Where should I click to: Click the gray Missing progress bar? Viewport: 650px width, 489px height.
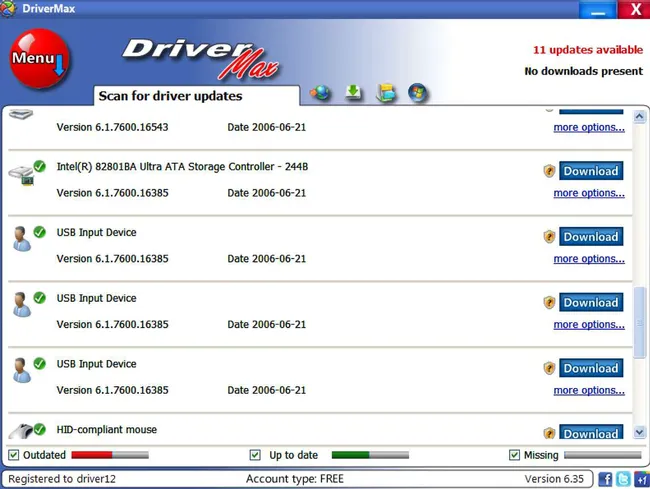[x=603, y=455]
